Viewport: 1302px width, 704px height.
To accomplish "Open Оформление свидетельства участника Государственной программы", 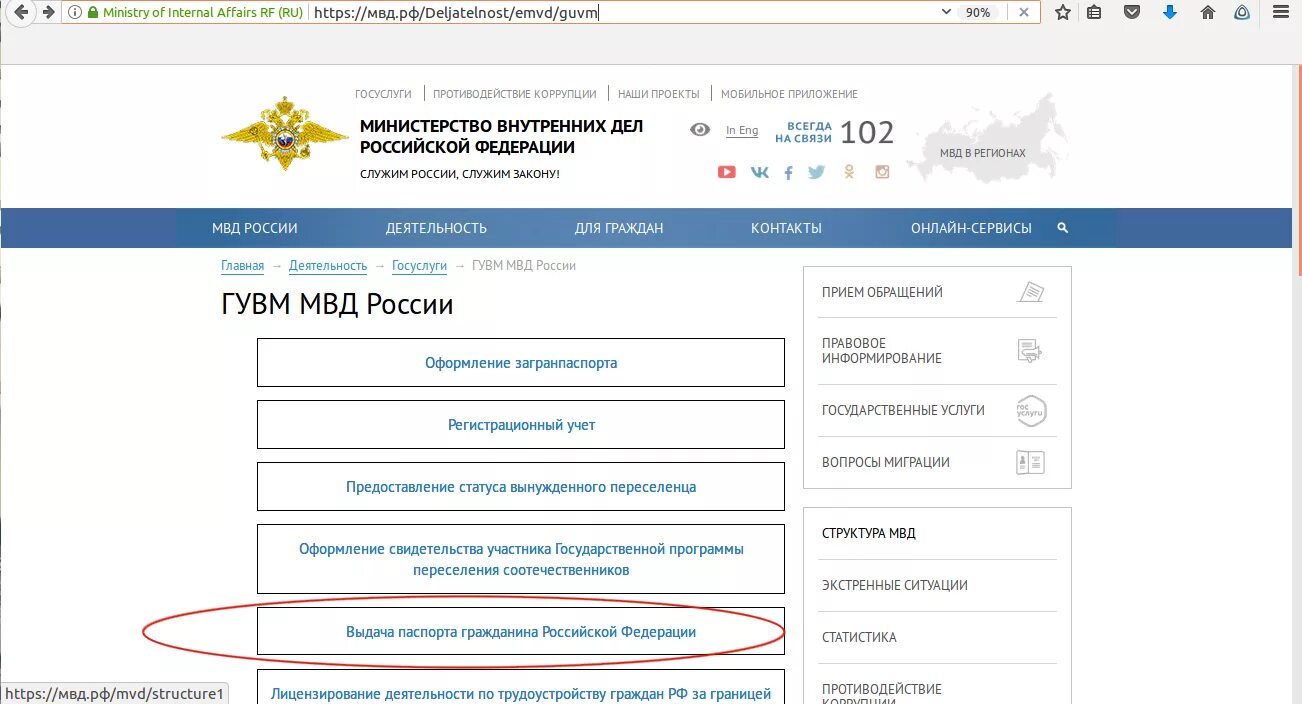I will tap(521, 559).
